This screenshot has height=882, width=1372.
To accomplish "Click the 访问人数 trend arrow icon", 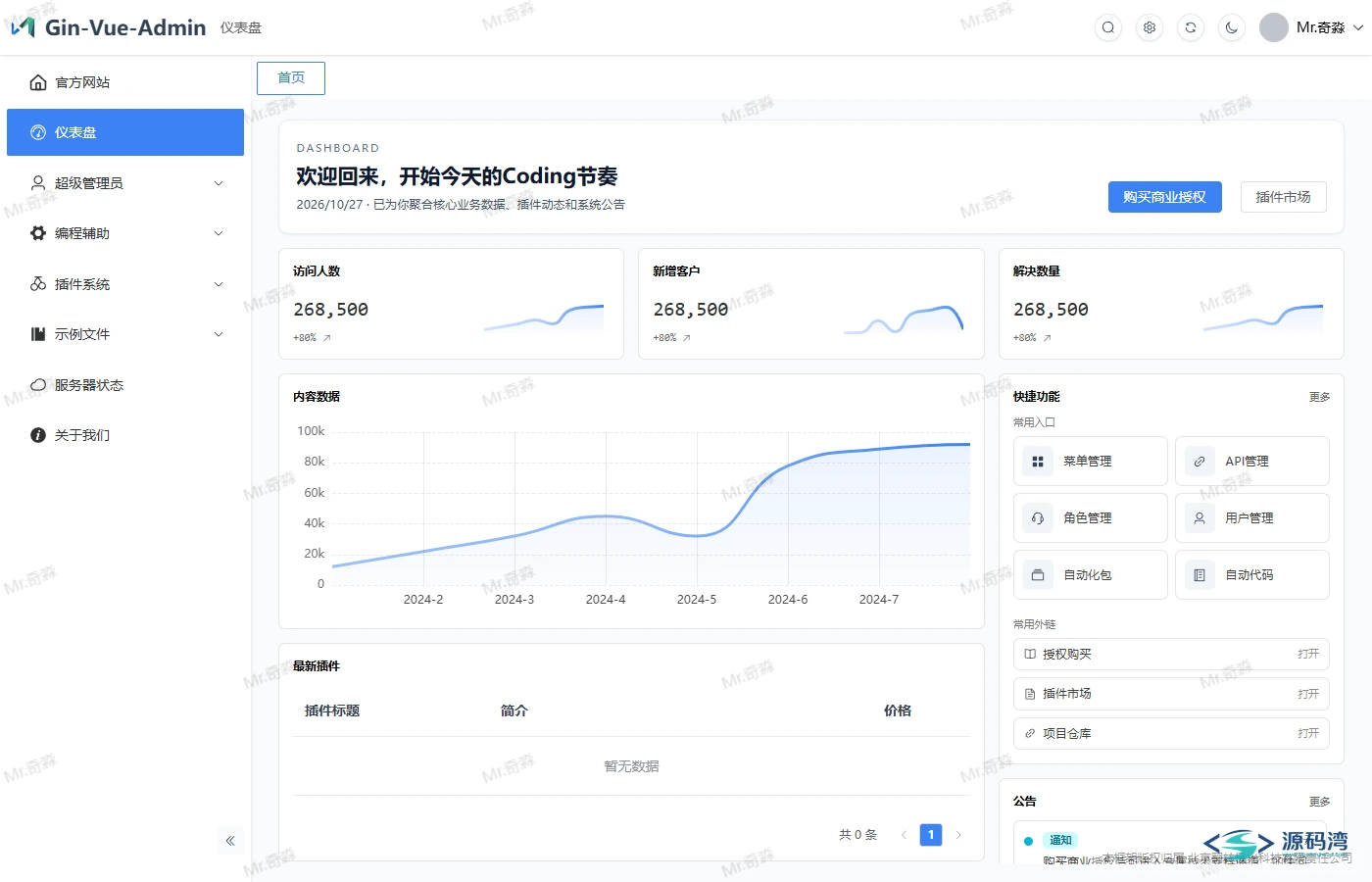I will click(x=327, y=338).
